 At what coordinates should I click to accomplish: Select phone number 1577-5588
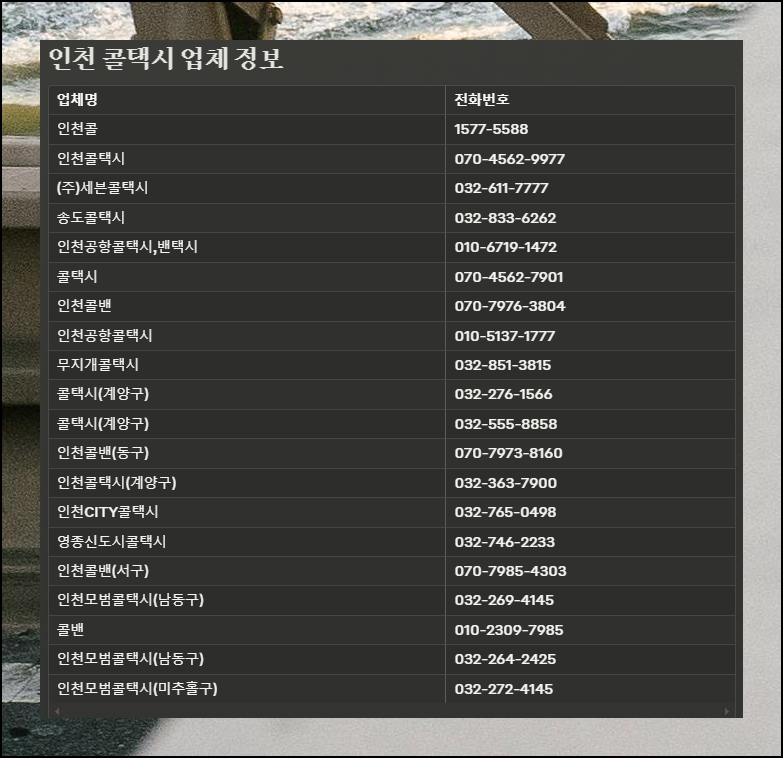(491, 129)
